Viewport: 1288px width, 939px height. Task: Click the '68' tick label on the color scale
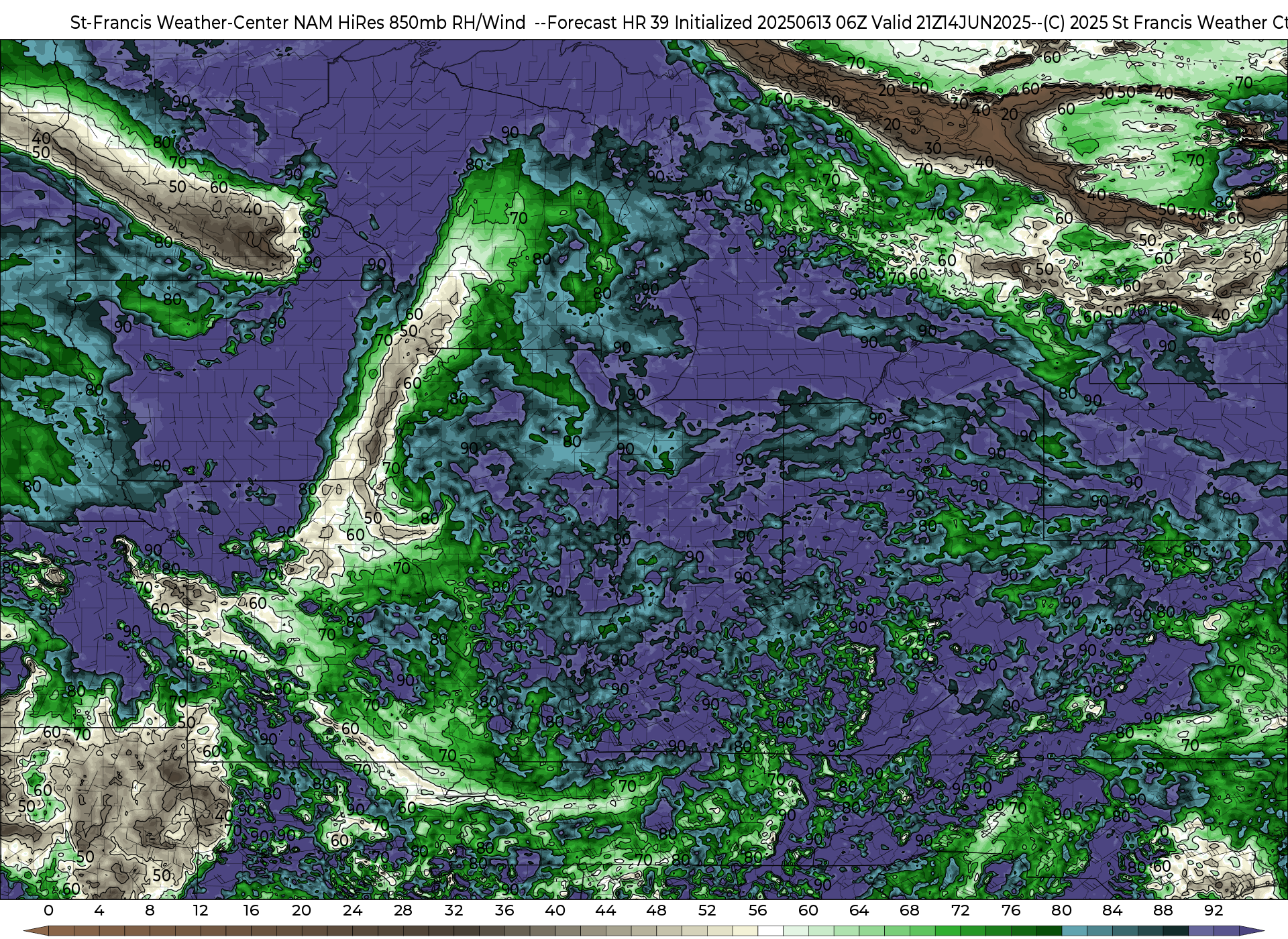pyautogui.click(x=910, y=910)
